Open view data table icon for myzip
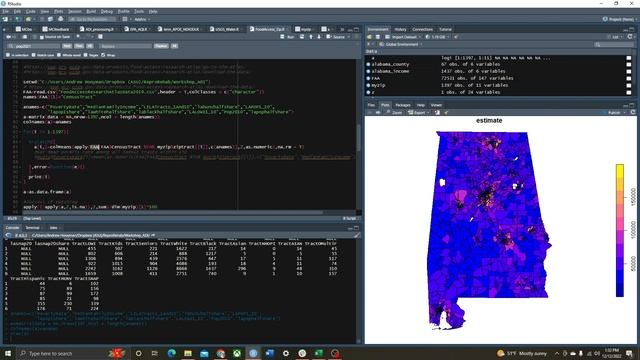The width and height of the screenshot is (640, 360). pyautogui.click(x=629, y=85)
